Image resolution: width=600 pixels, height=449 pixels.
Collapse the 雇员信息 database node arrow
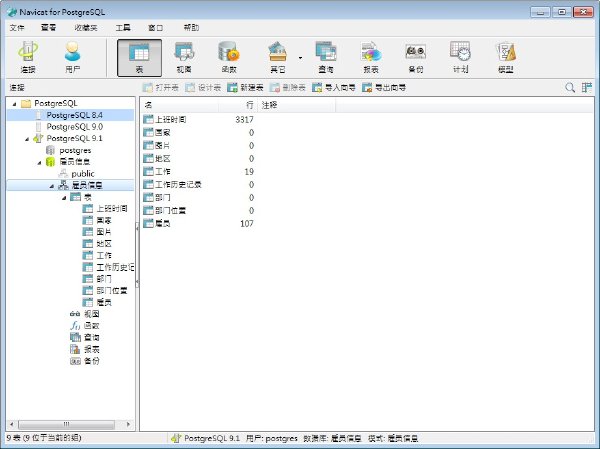pos(39,162)
